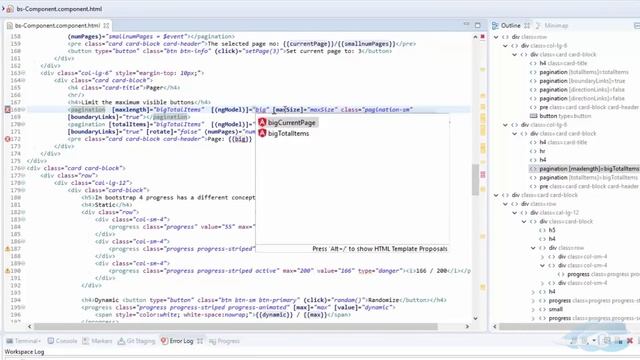The width and height of the screenshot is (640, 360).
Task: Click the Git Staging tab icon
Action: 121,341
